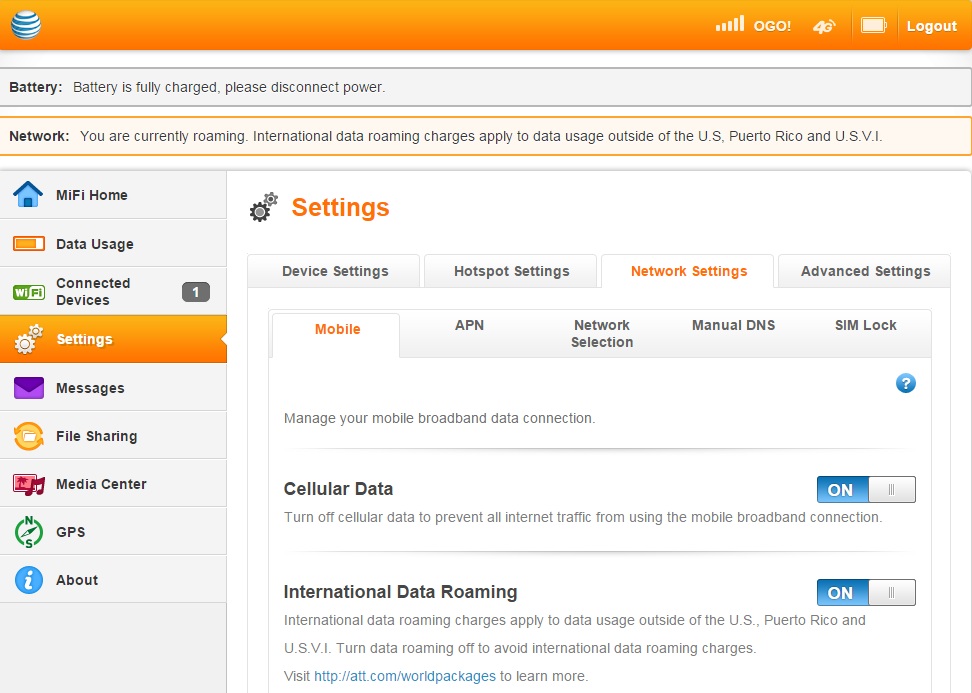Switch to Device Settings tab
The image size is (972, 693).
(334, 271)
